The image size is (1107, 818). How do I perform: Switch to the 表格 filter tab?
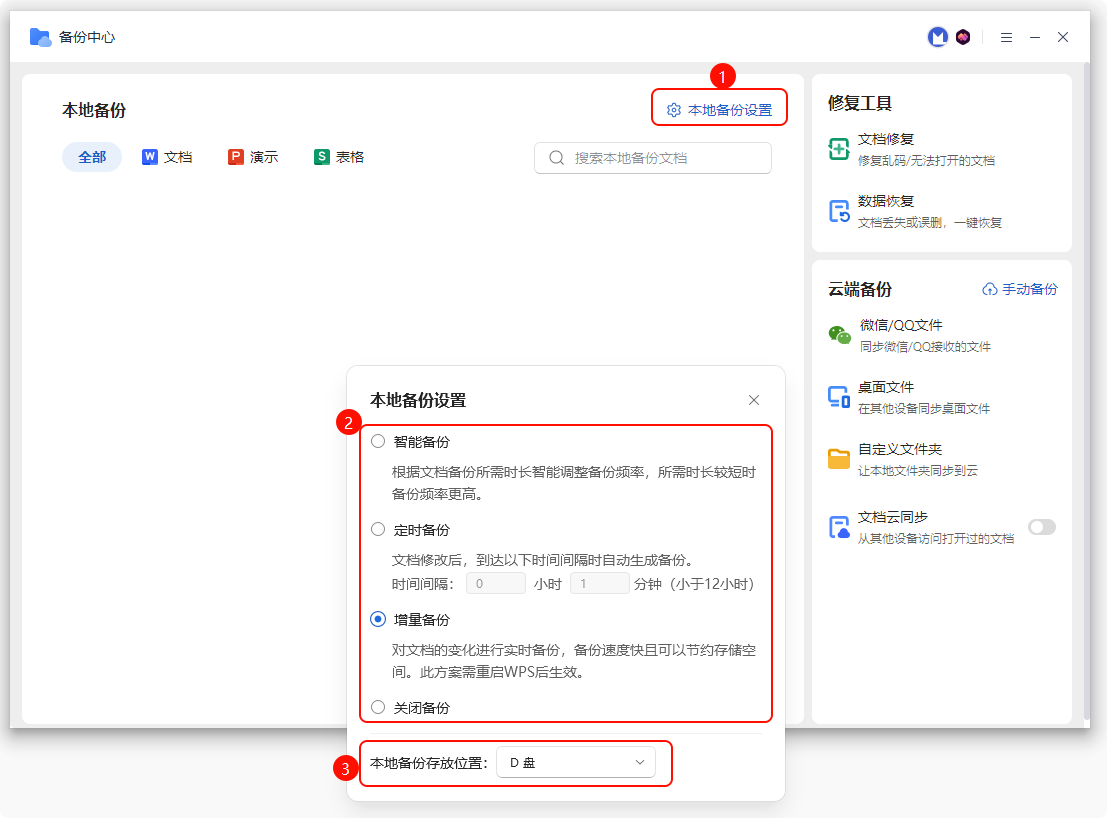[339, 157]
